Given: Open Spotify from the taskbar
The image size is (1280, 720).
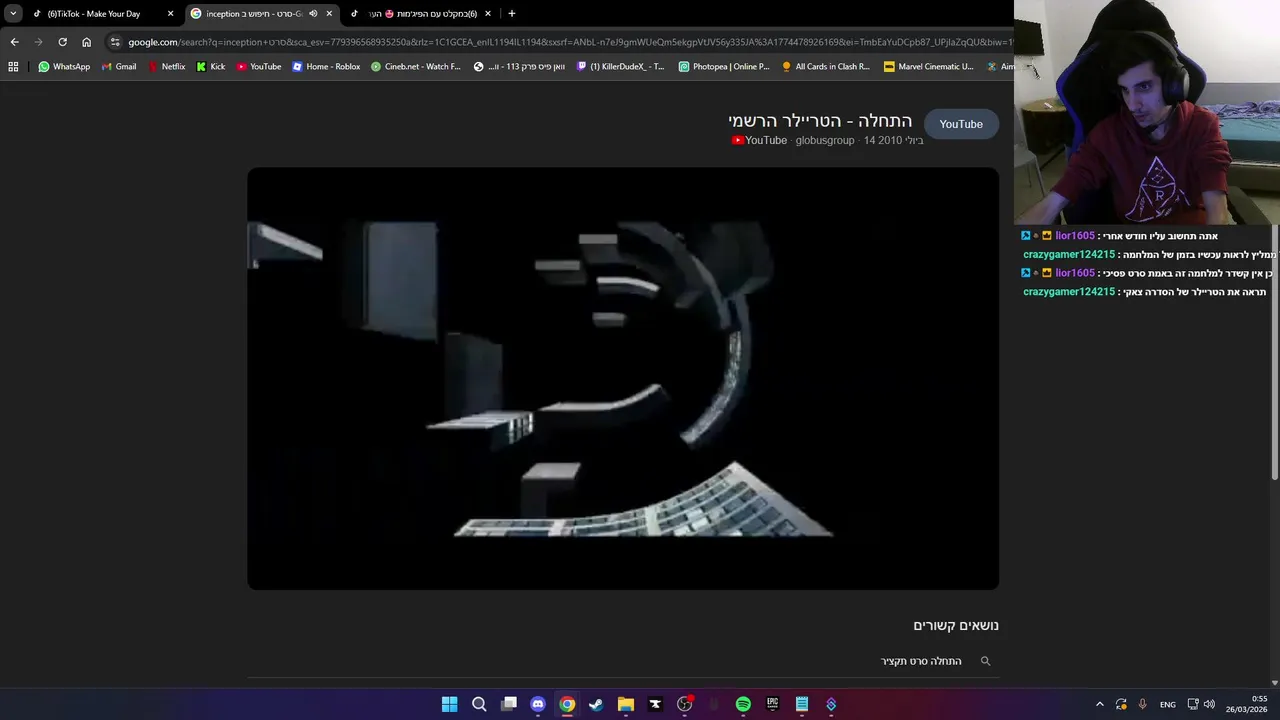Looking at the screenshot, I should point(743,704).
